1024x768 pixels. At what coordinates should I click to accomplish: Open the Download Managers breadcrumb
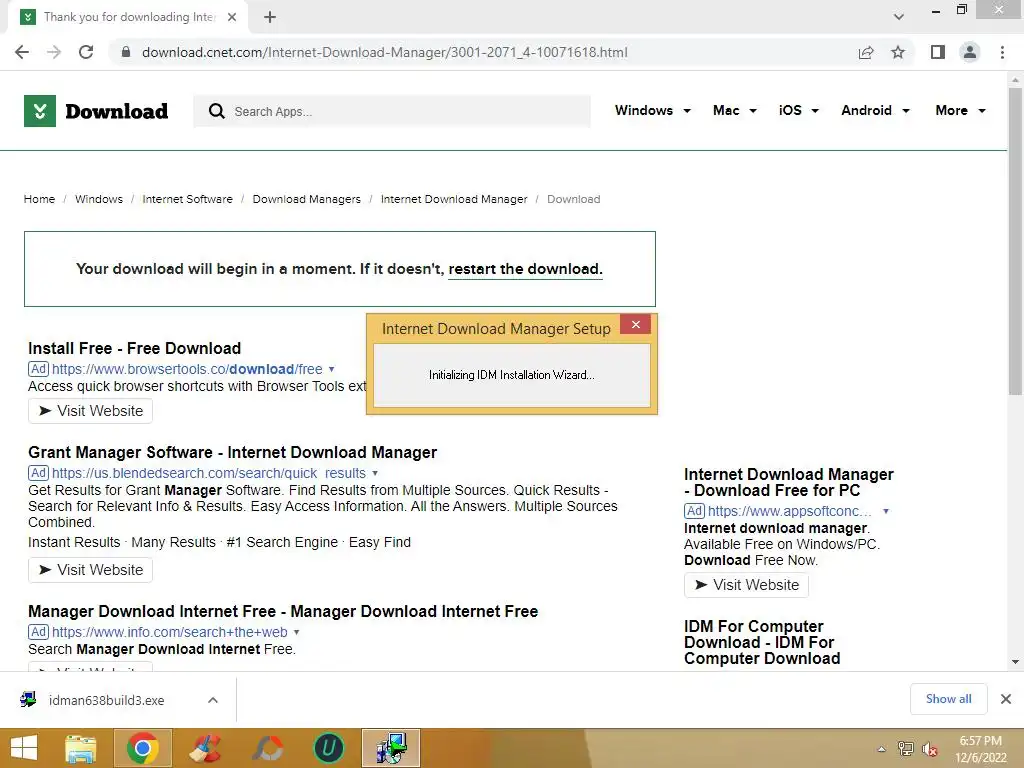click(306, 199)
